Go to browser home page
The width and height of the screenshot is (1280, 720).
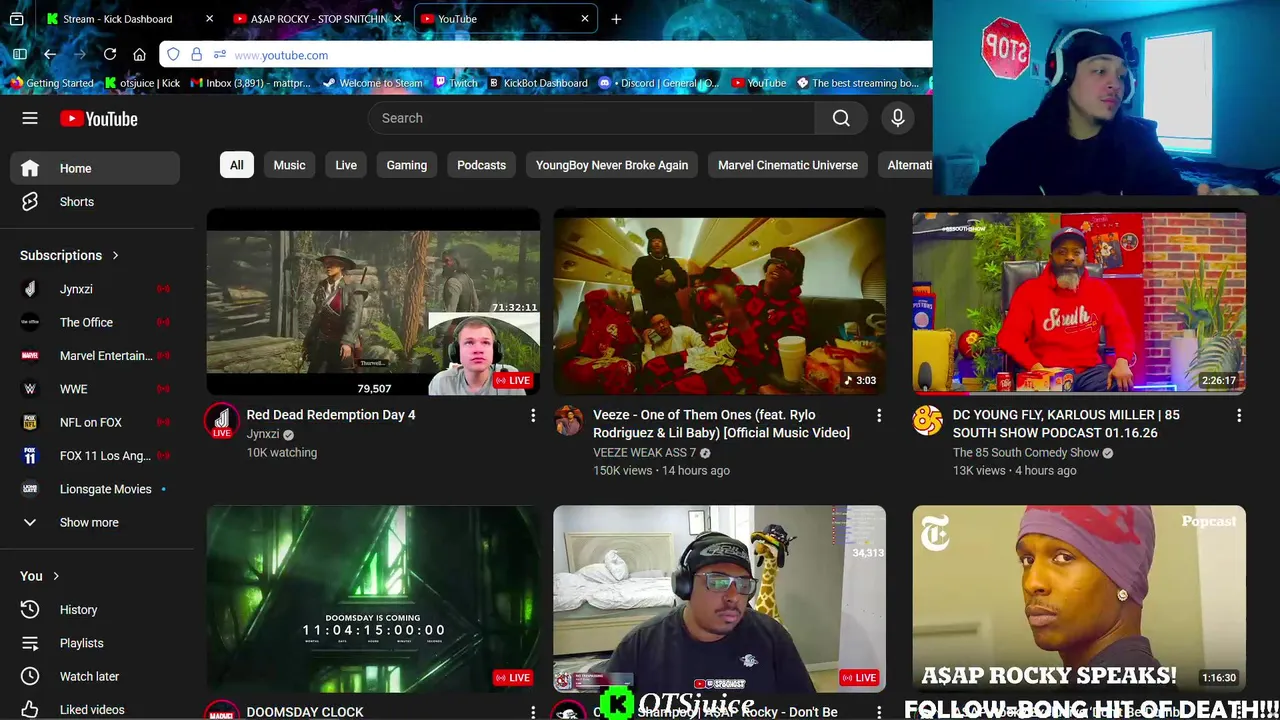click(139, 54)
